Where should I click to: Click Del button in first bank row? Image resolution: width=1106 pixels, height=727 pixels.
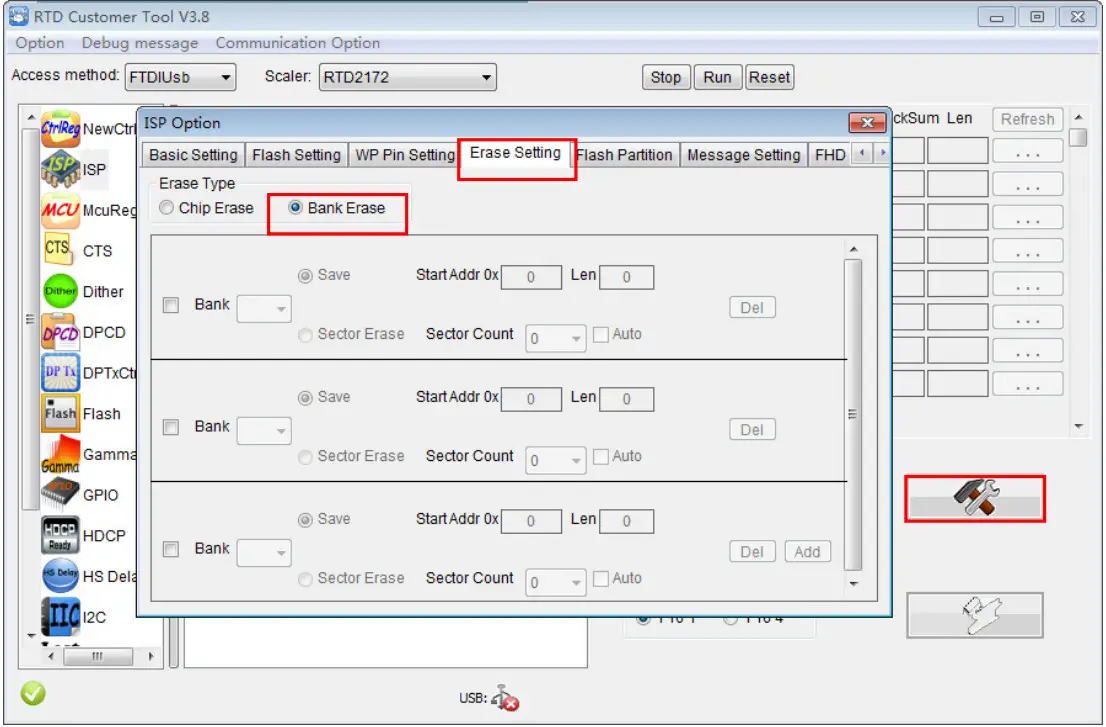tap(752, 307)
